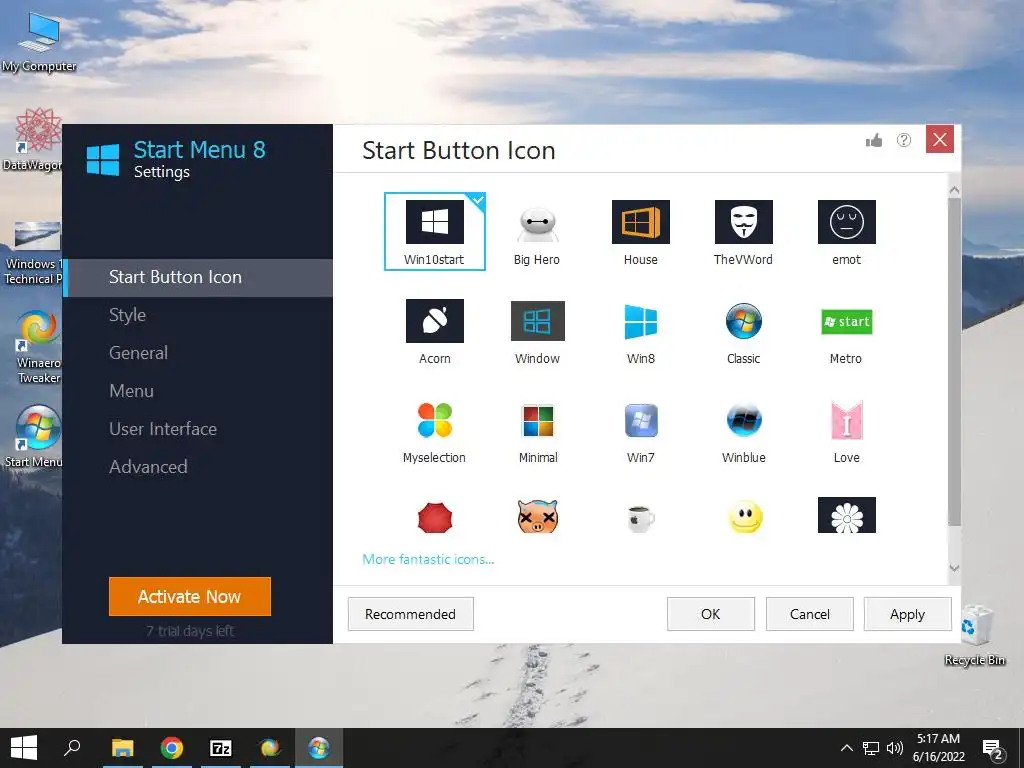The image size is (1024, 768).
Task: Click the thumbs-up like icon
Action: point(873,140)
